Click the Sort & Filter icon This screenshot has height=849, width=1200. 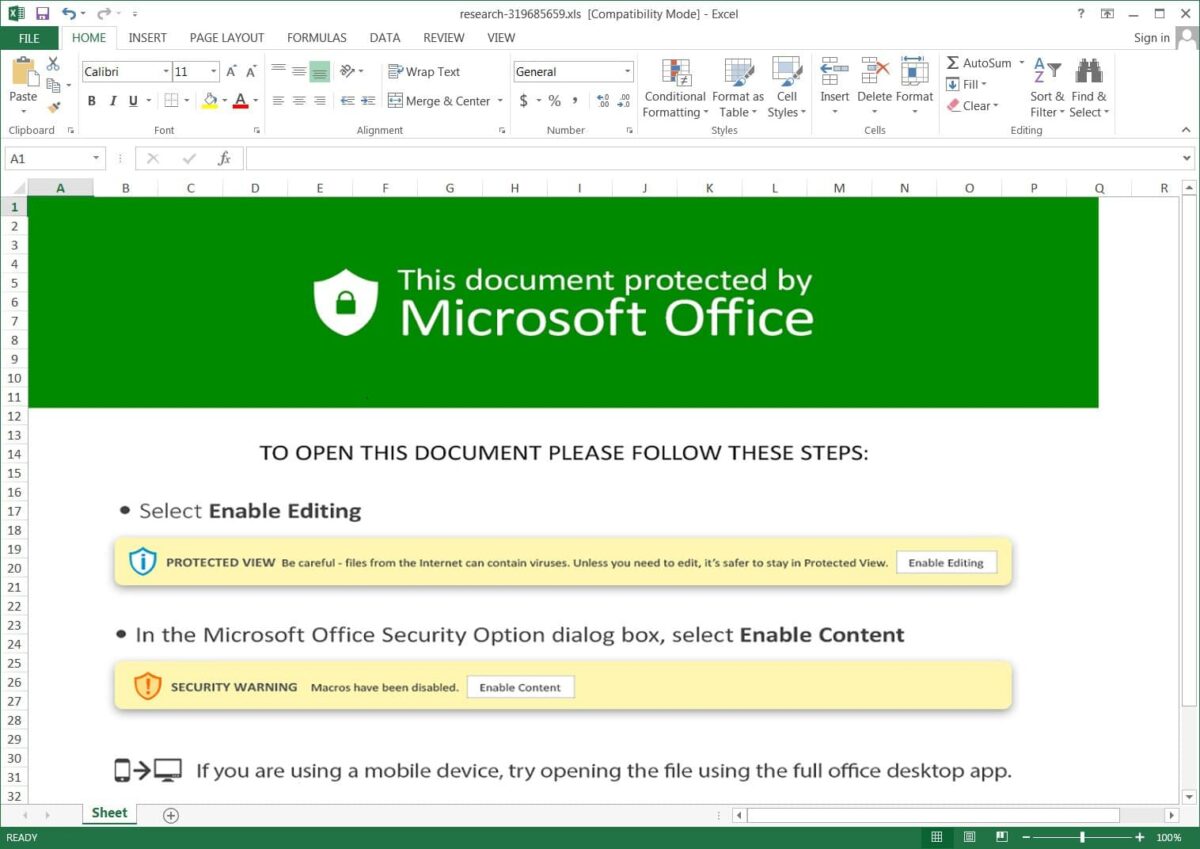1045,70
